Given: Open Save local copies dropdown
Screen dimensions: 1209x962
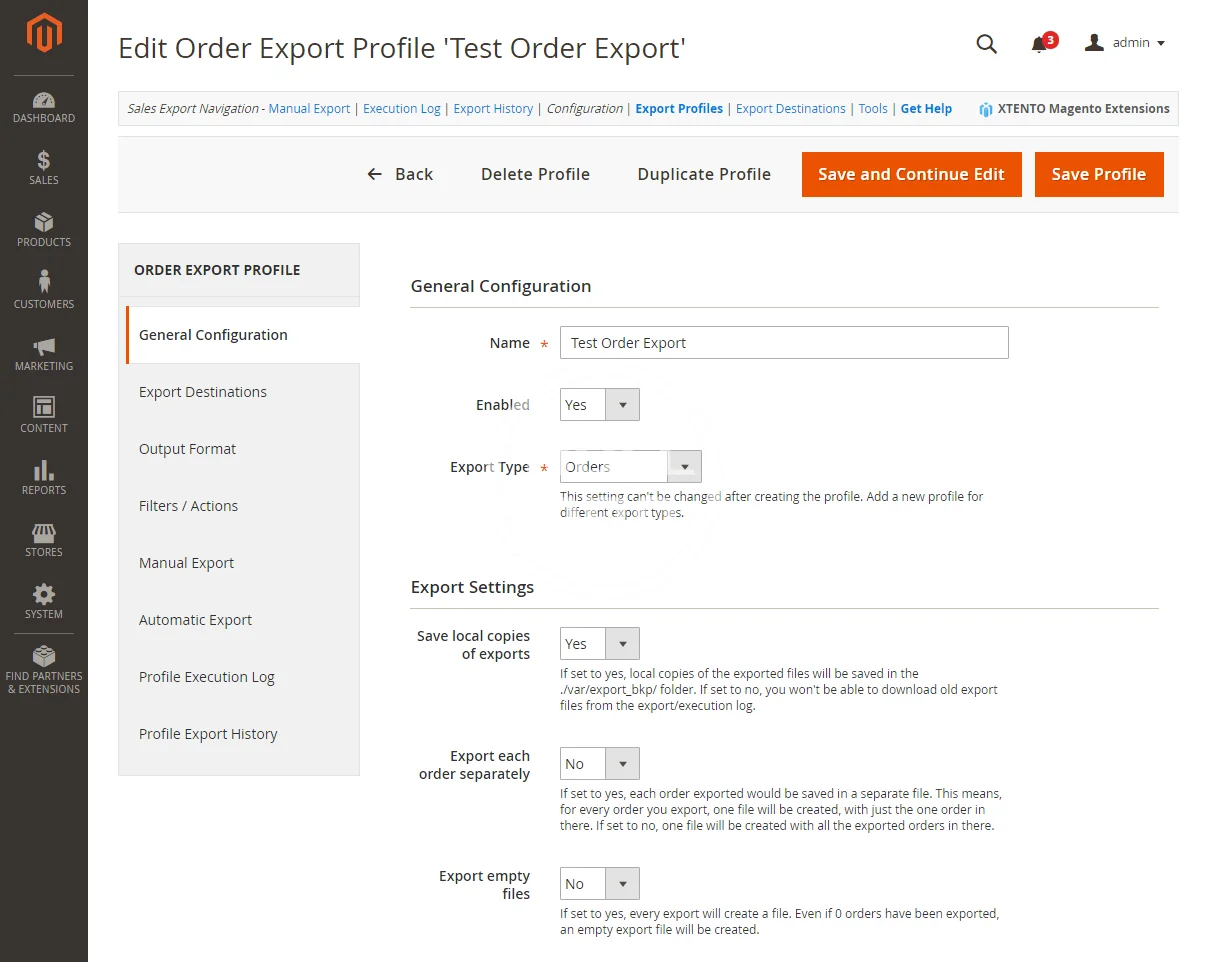Looking at the screenshot, I should (x=599, y=644).
